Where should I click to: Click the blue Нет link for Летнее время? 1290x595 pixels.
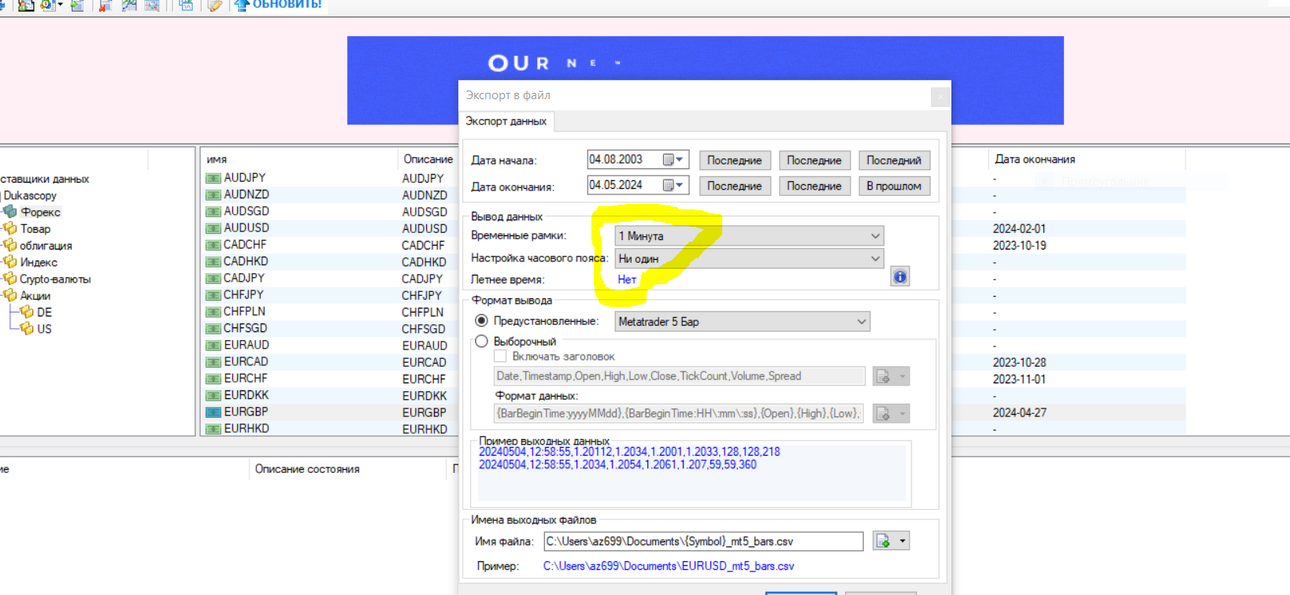click(x=627, y=279)
